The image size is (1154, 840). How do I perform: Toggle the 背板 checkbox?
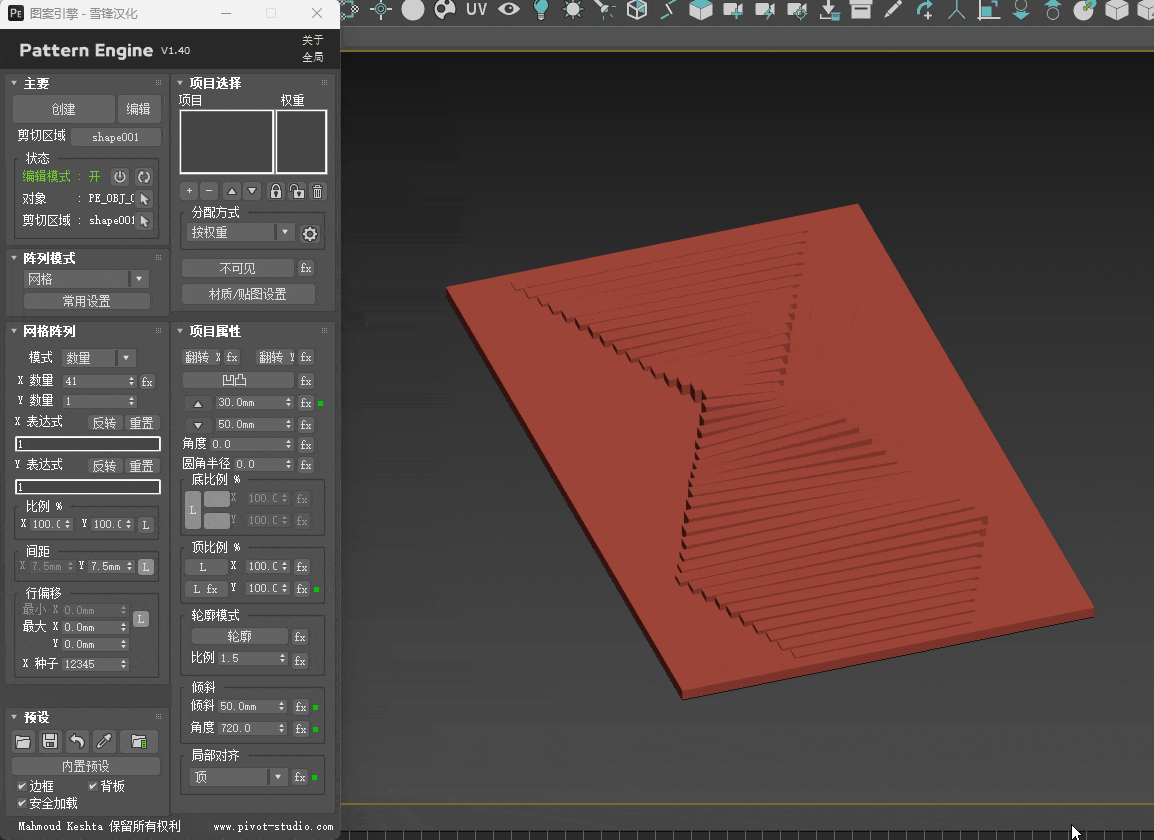point(93,787)
